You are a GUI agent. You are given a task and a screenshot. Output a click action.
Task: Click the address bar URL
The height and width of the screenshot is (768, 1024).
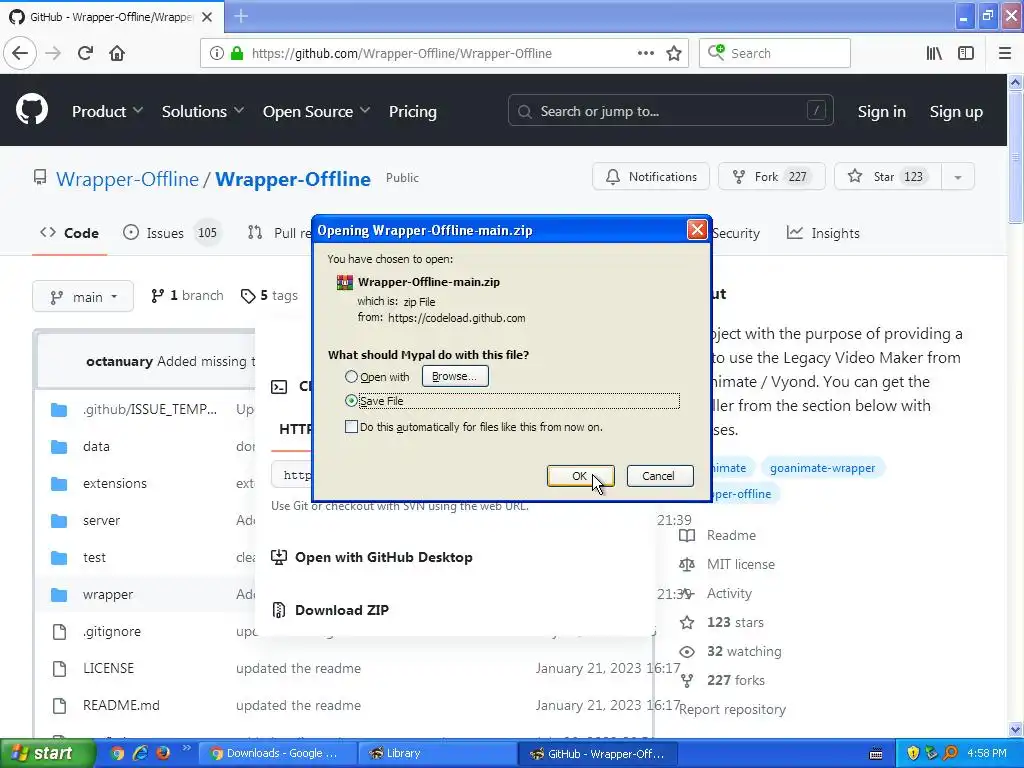(x=402, y=54)
